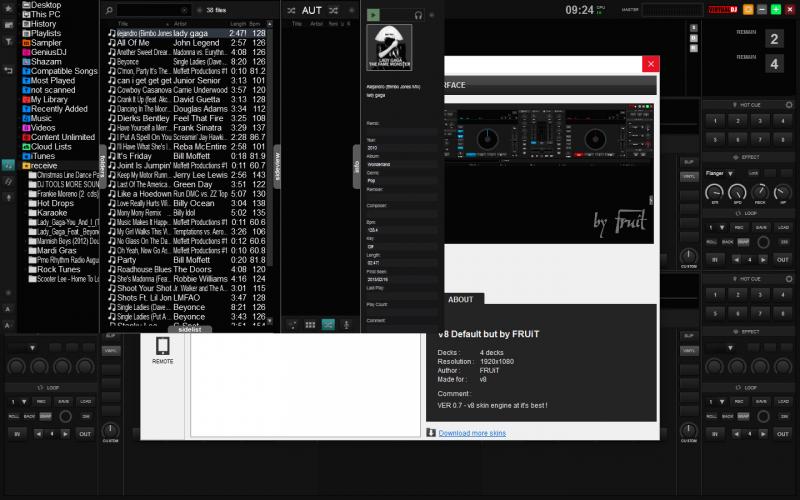Click the headphones prelisten icon
Screen dimensions: 800x500
pos(418,15)
